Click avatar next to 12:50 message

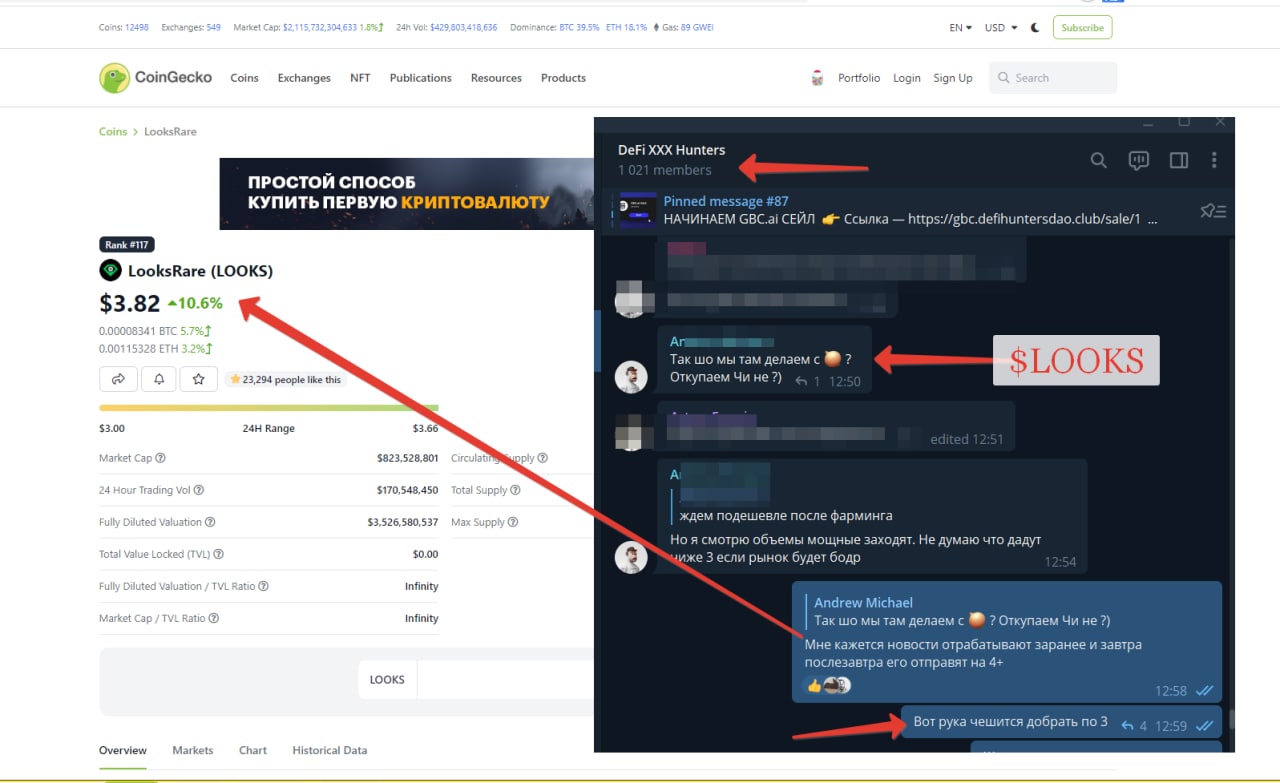coord(631,377)
